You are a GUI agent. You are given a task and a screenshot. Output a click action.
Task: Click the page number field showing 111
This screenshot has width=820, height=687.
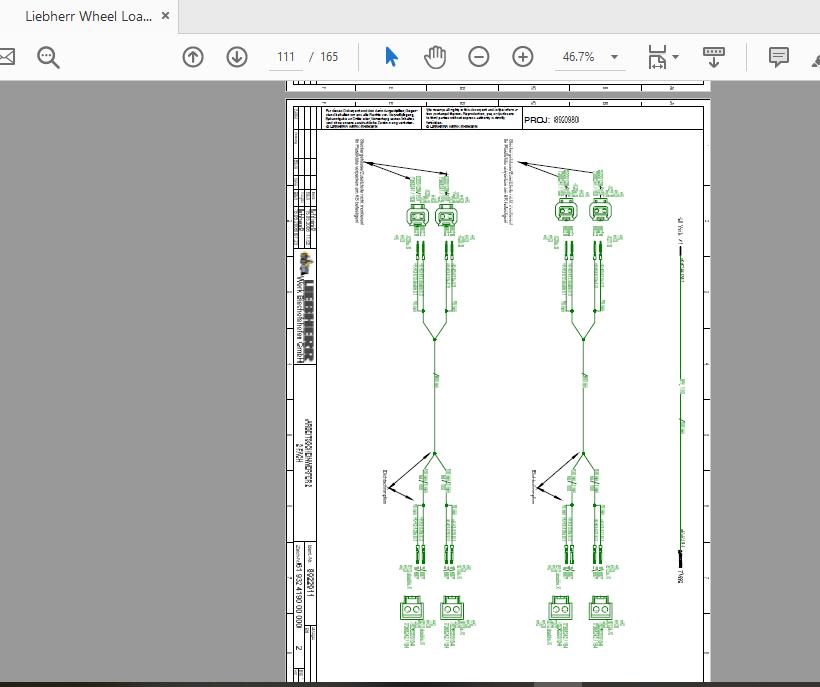287,57
